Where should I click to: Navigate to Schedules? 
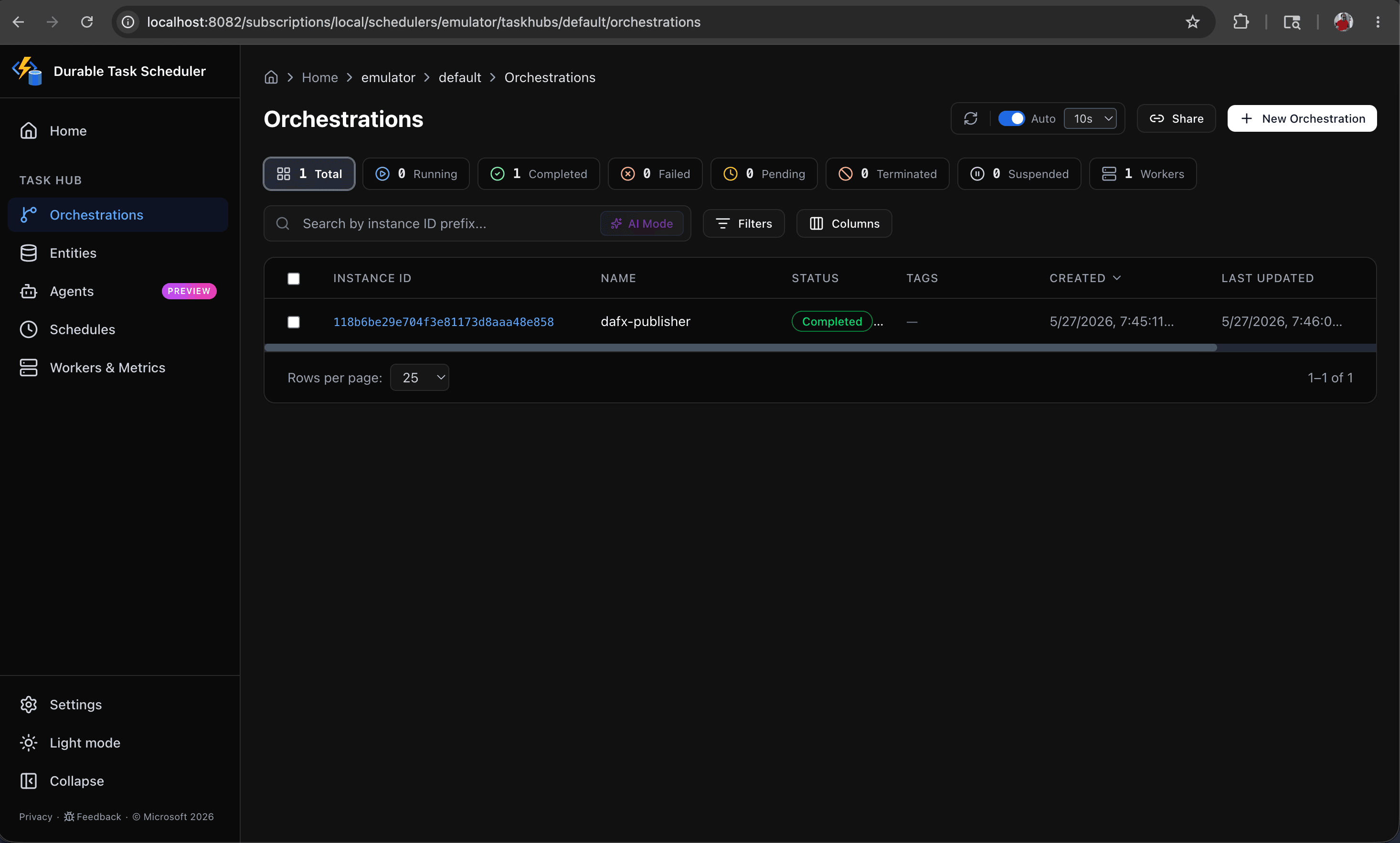(118, 329)
